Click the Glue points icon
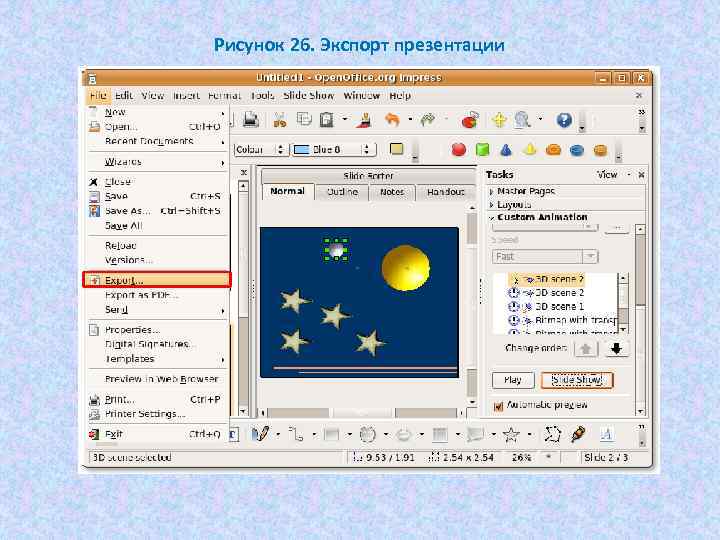This screenshot has height=540, width=720. (x=578, y=433)
